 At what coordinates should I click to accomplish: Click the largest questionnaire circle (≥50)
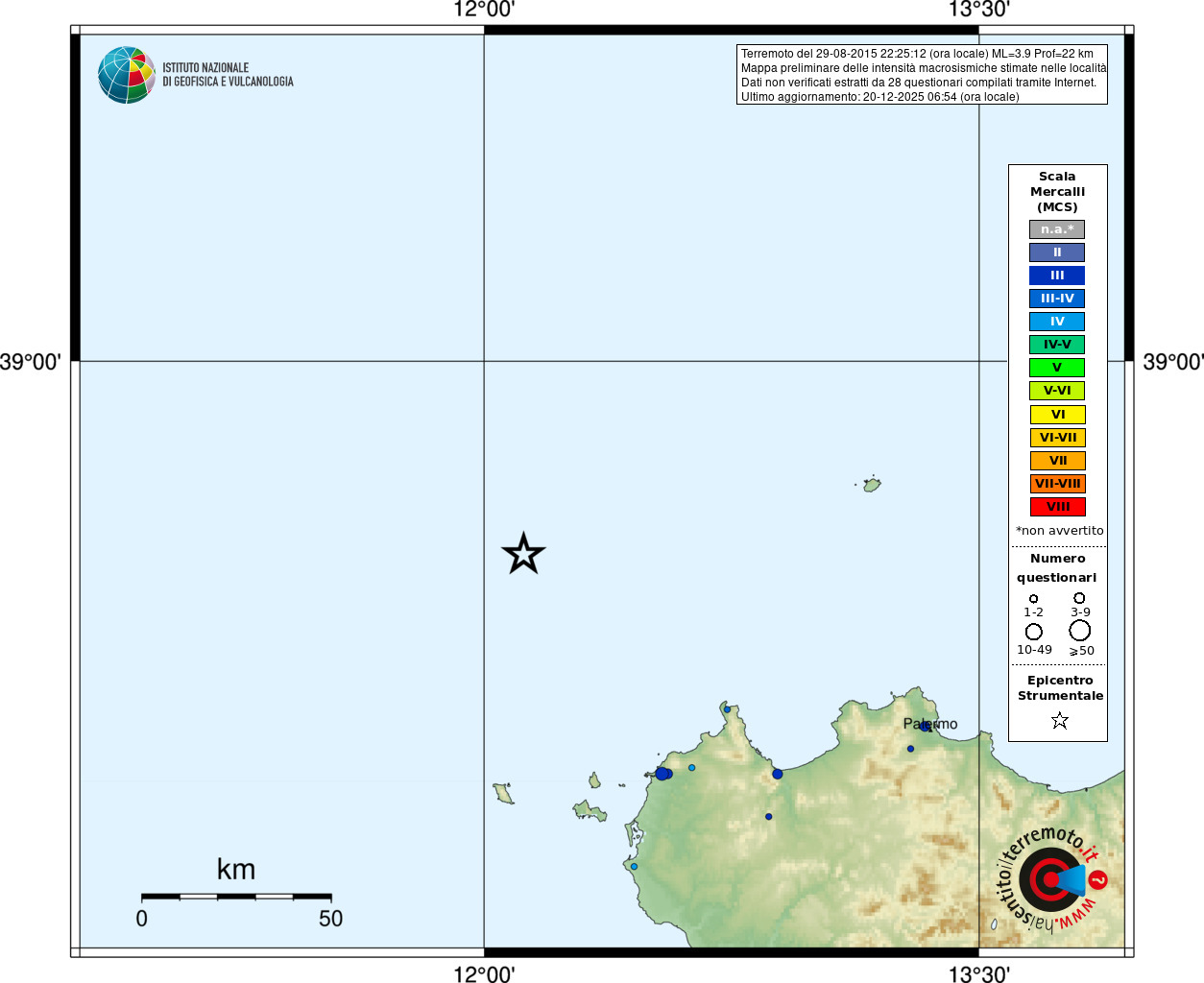click(1079, 631)
